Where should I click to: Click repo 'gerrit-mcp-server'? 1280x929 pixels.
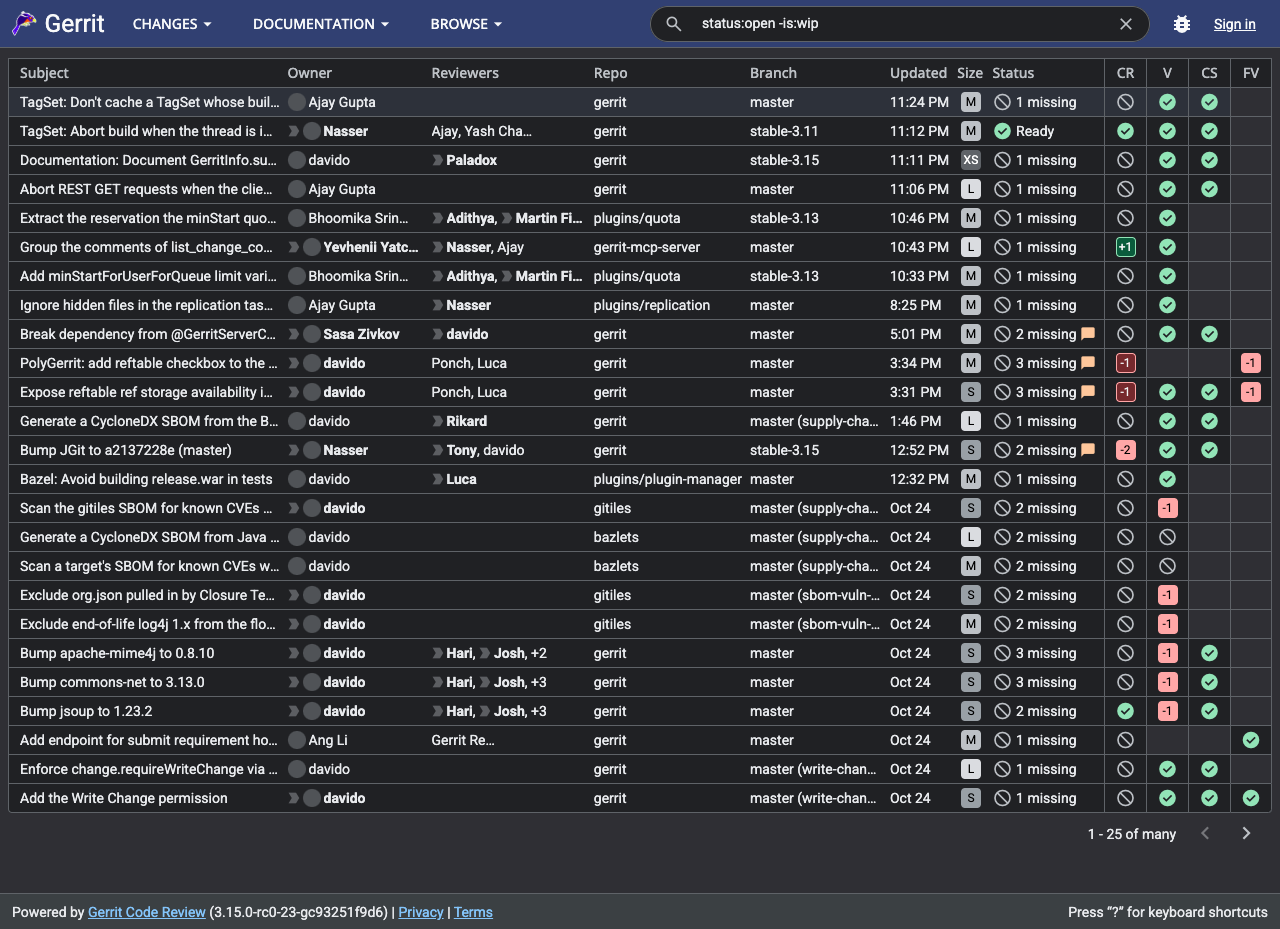point(647,247)
